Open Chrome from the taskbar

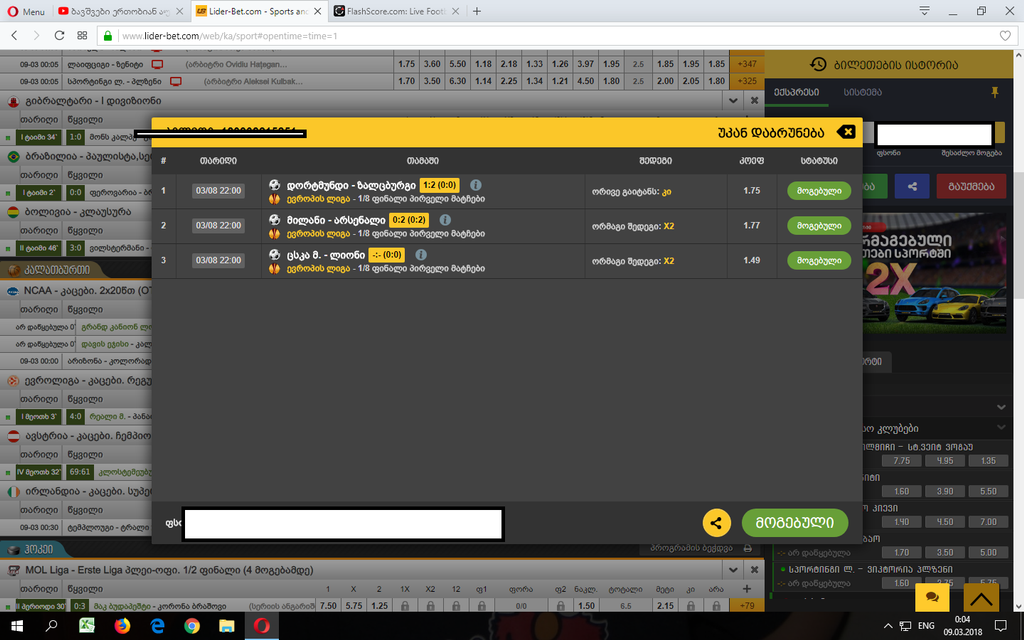(191, 626)
